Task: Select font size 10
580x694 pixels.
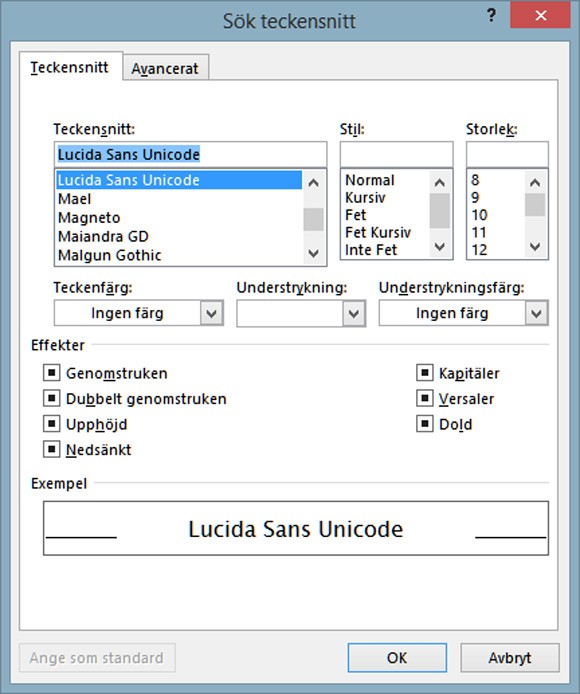Action: (496, 215)
